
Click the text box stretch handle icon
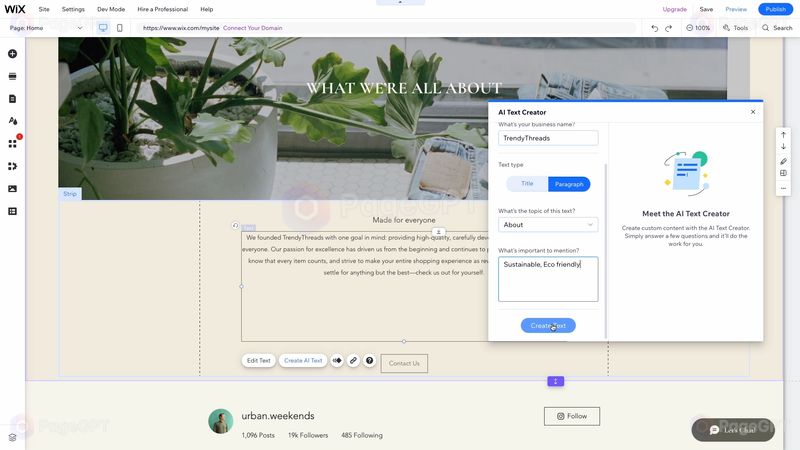click(x=438, y=232)
